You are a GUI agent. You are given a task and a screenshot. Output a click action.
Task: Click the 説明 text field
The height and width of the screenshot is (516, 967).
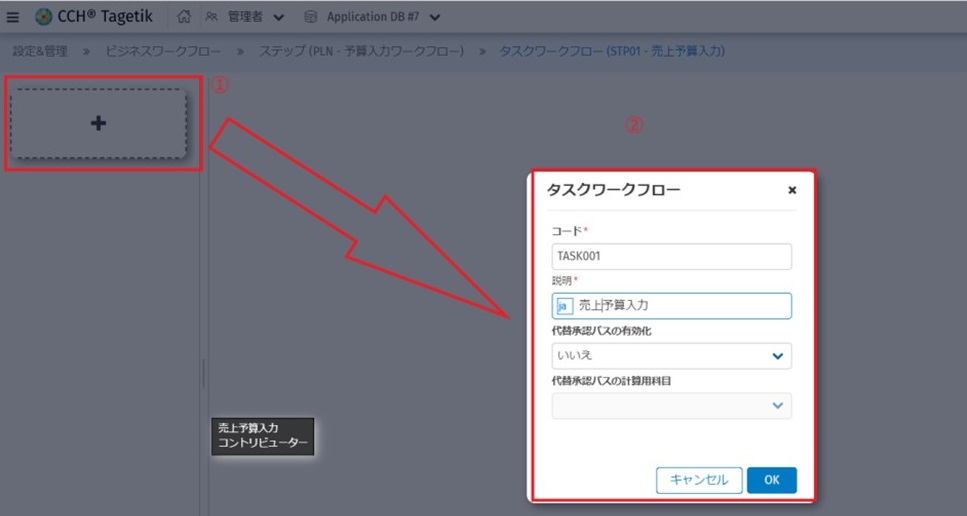680,306
